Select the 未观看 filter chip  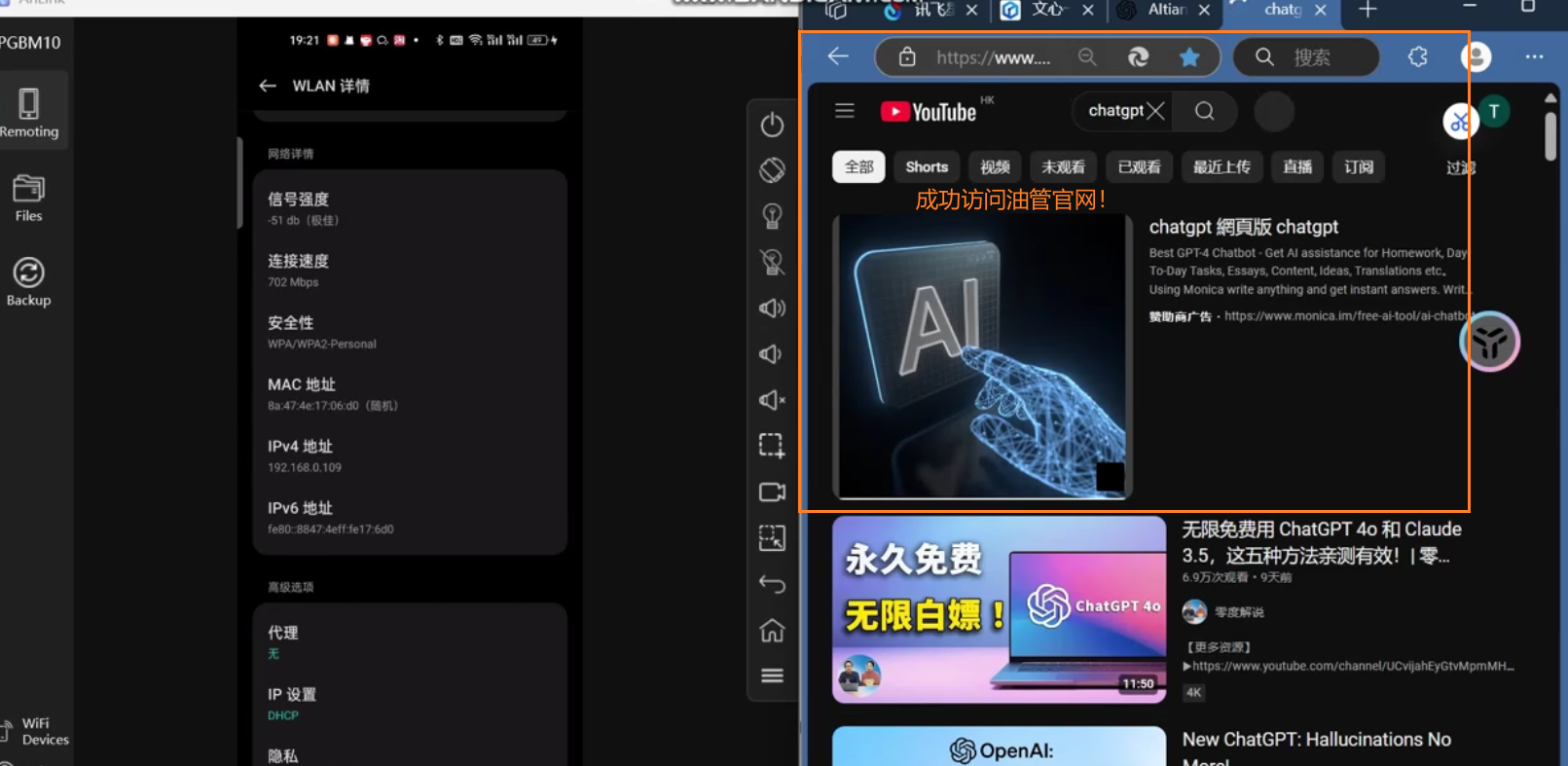pos(1064,166)
